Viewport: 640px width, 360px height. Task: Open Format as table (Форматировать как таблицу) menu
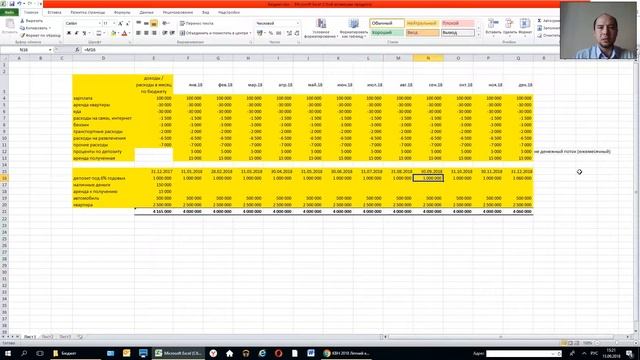[x=353, y=28]
